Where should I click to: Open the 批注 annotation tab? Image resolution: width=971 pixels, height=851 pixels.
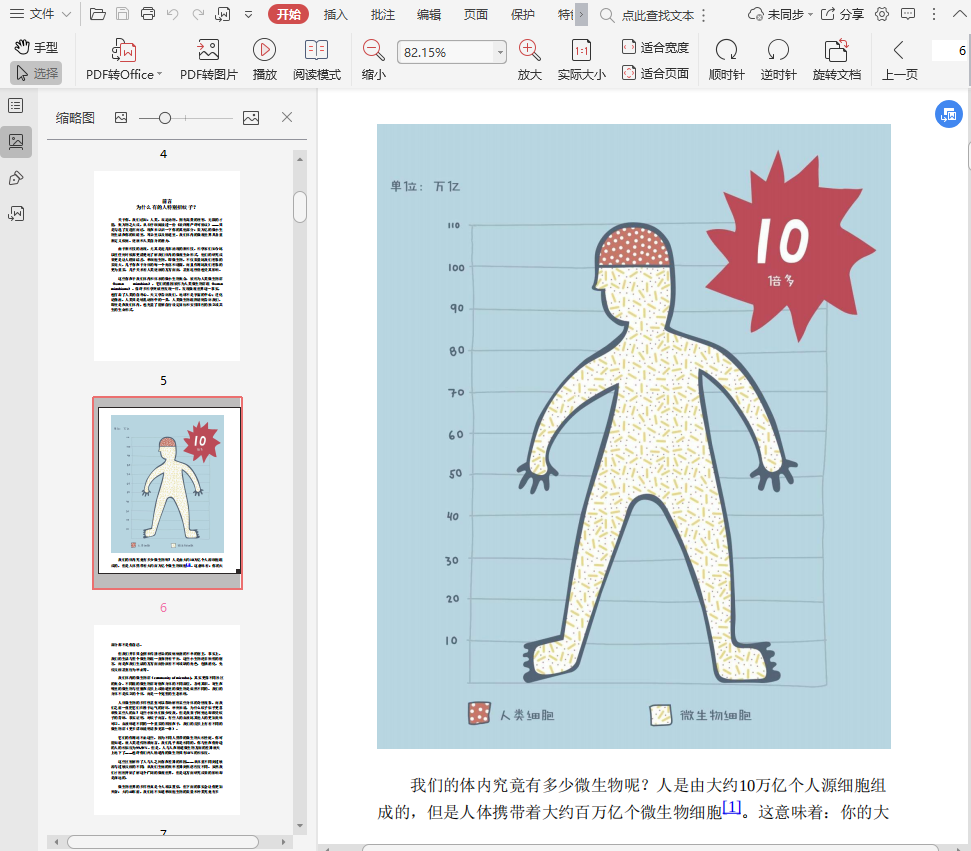click(382, 14)
